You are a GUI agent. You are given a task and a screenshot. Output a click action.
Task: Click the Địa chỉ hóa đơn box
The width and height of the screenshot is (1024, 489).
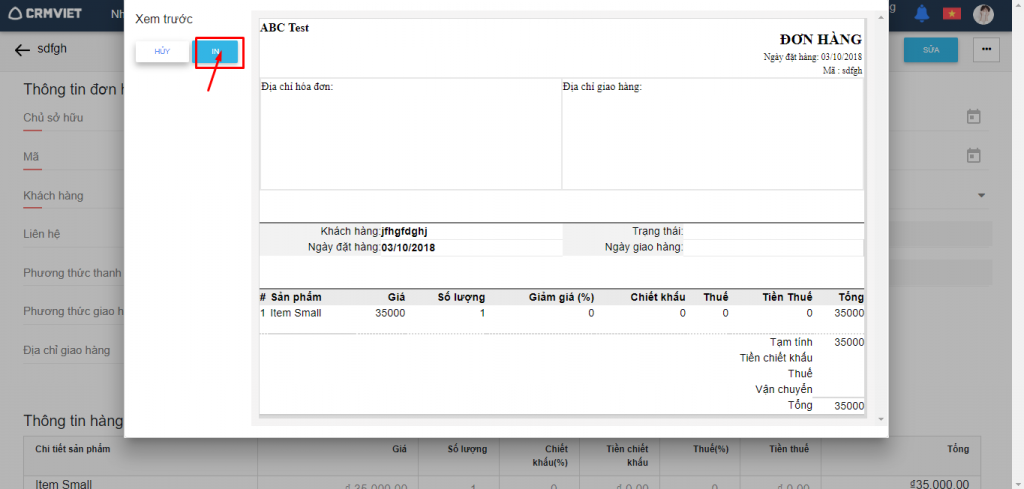[x=410, y=133]
